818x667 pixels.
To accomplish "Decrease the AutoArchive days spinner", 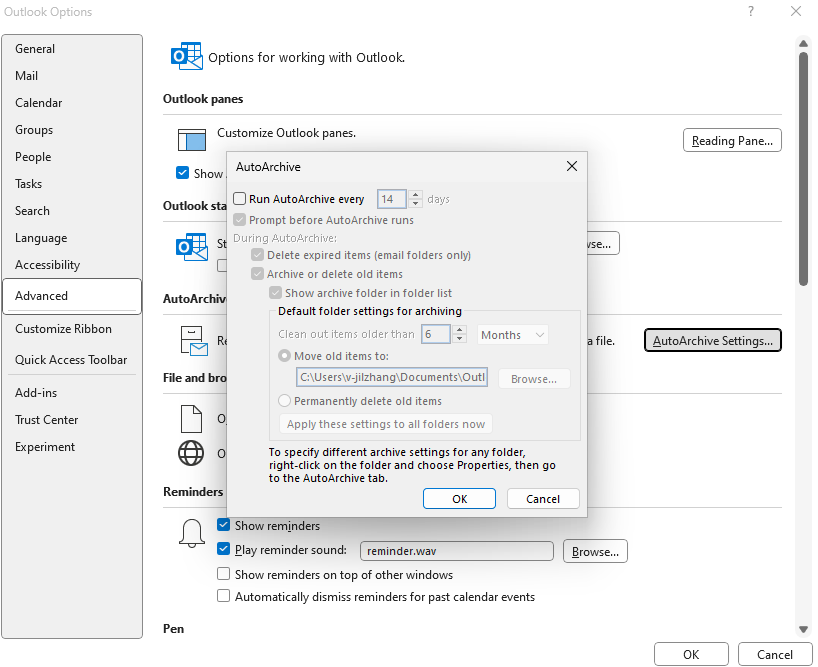I will click(415, 203).
